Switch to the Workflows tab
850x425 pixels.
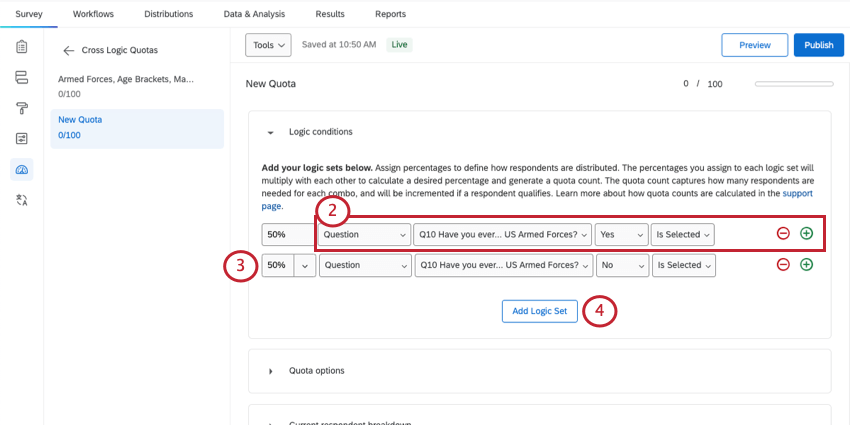pos(93,14)
